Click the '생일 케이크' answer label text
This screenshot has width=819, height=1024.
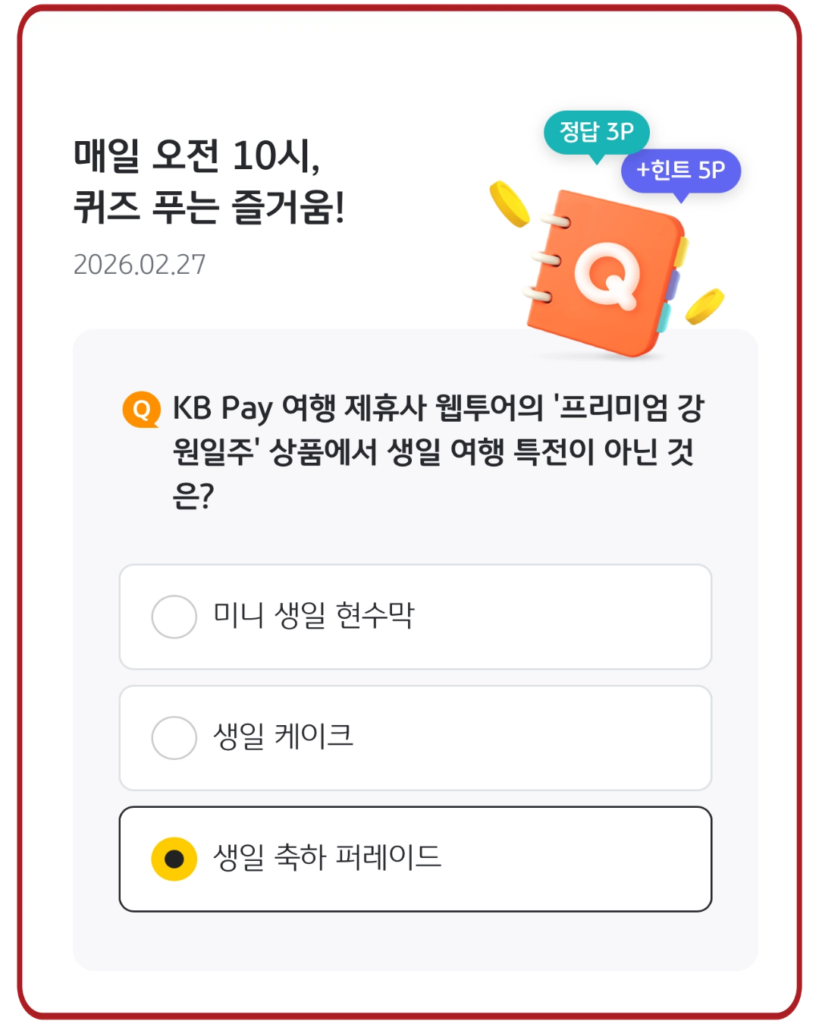(x=283, y=738)
